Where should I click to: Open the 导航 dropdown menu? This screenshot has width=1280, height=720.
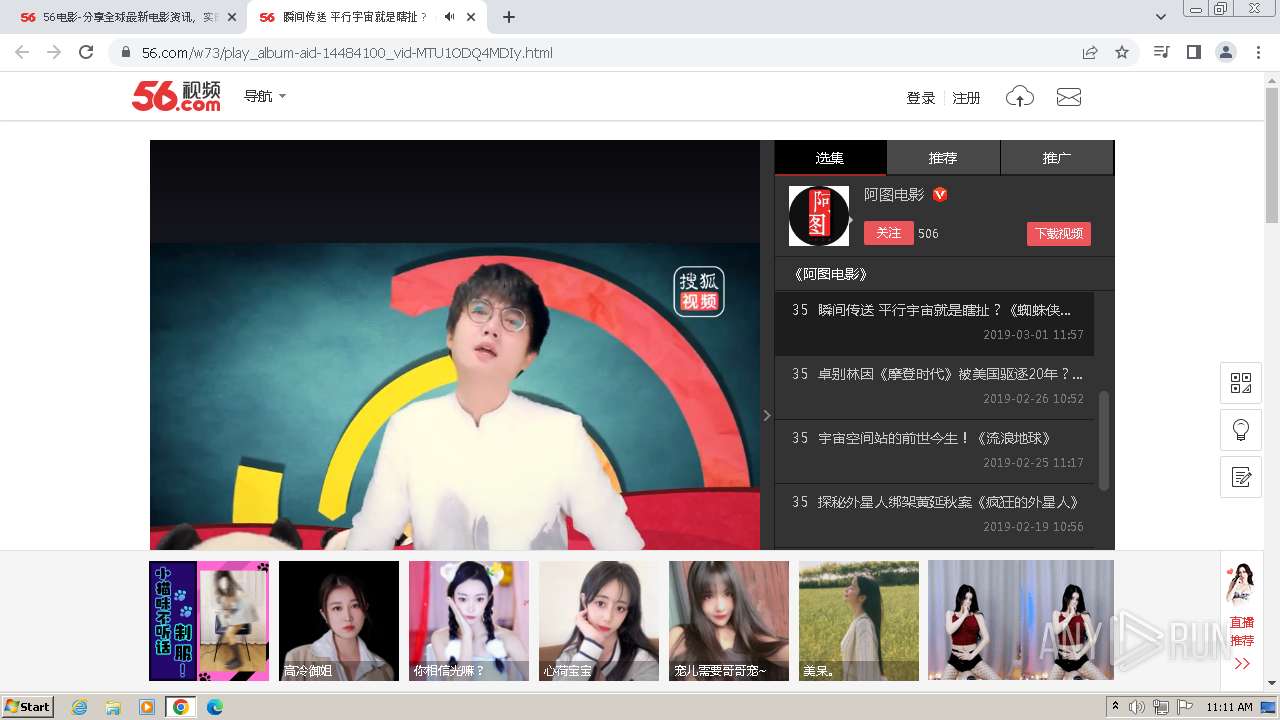point(265,96)
